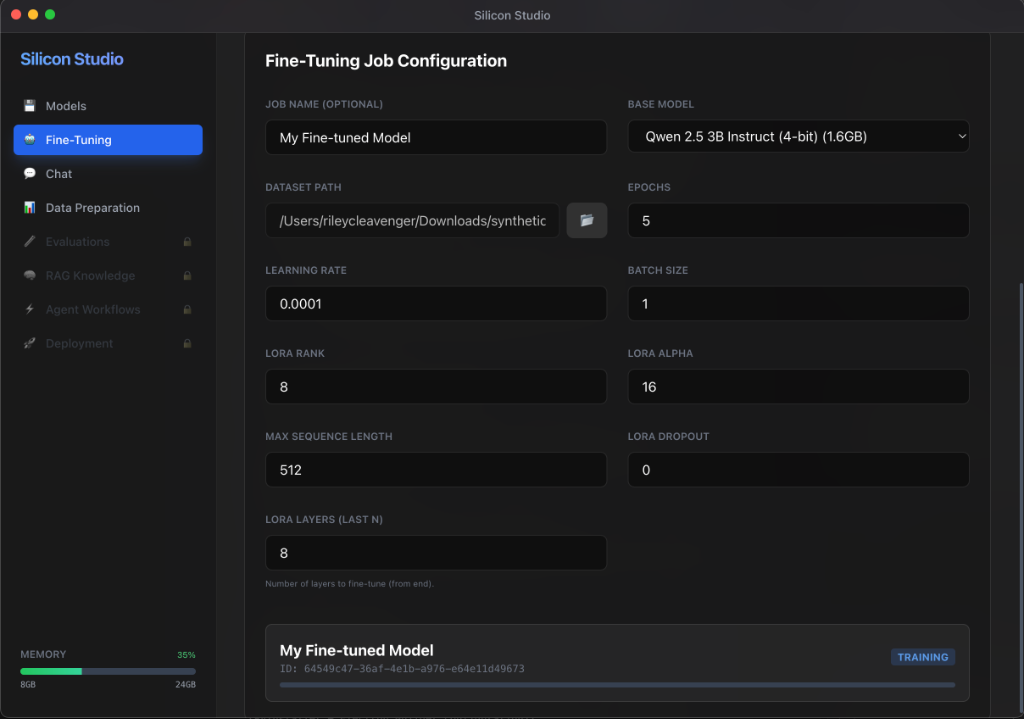Viewport: 1024px width, 719px height.
Task: Focus the Learning Rate field showing 0.0001
Action: [x=436, y=304]
